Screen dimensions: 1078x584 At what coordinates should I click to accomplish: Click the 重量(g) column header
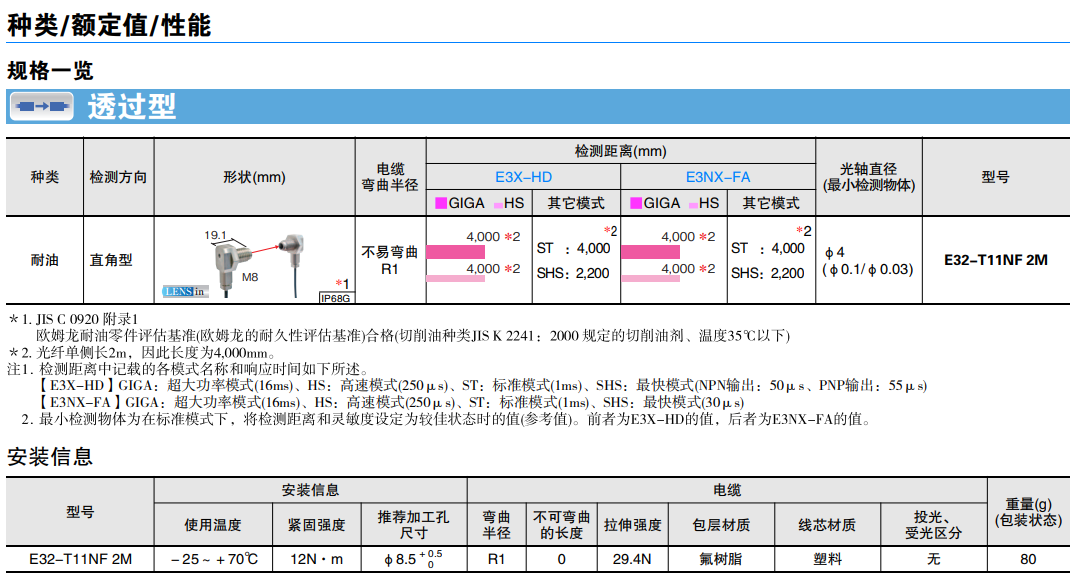tap(1028, 512)
